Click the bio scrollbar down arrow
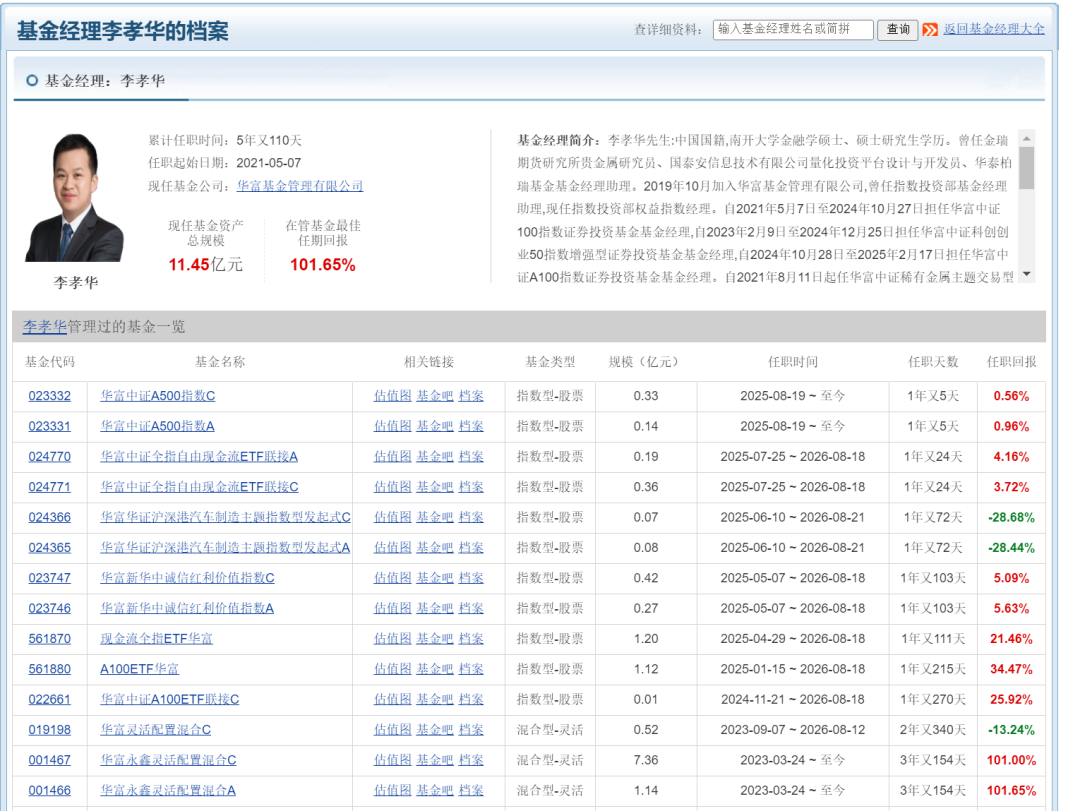The height and width of the screenshot is (811, 1080). point(1026,274)
